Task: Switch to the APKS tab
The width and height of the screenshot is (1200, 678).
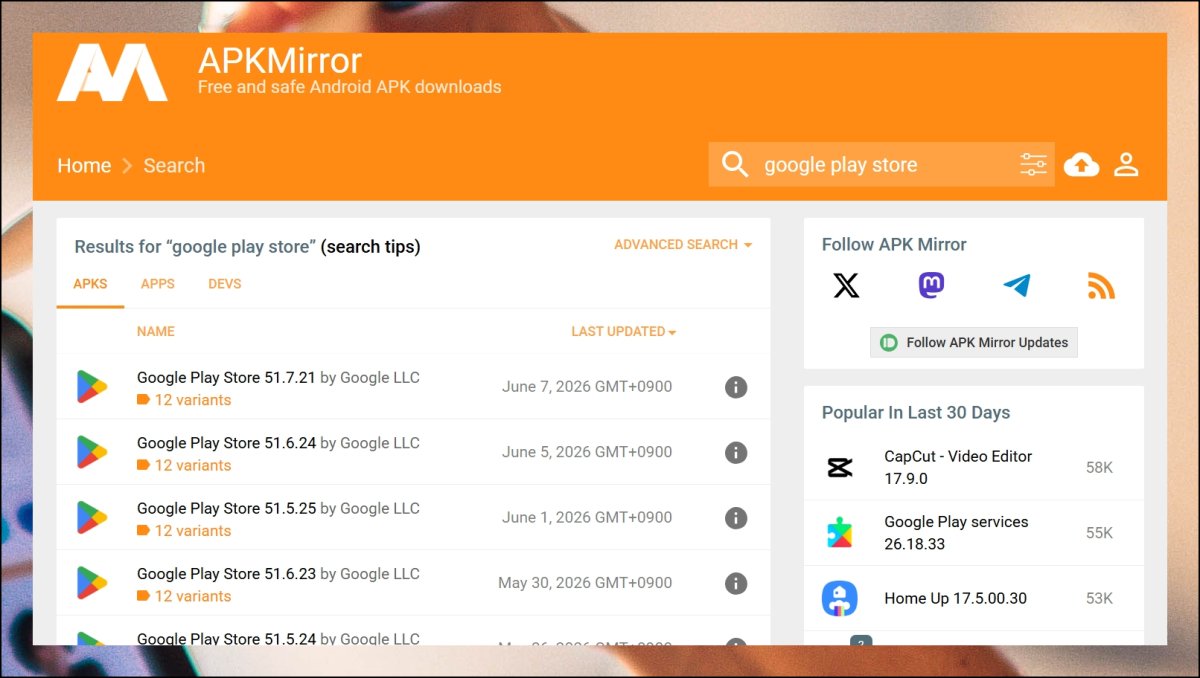Action: click(90, 284)
